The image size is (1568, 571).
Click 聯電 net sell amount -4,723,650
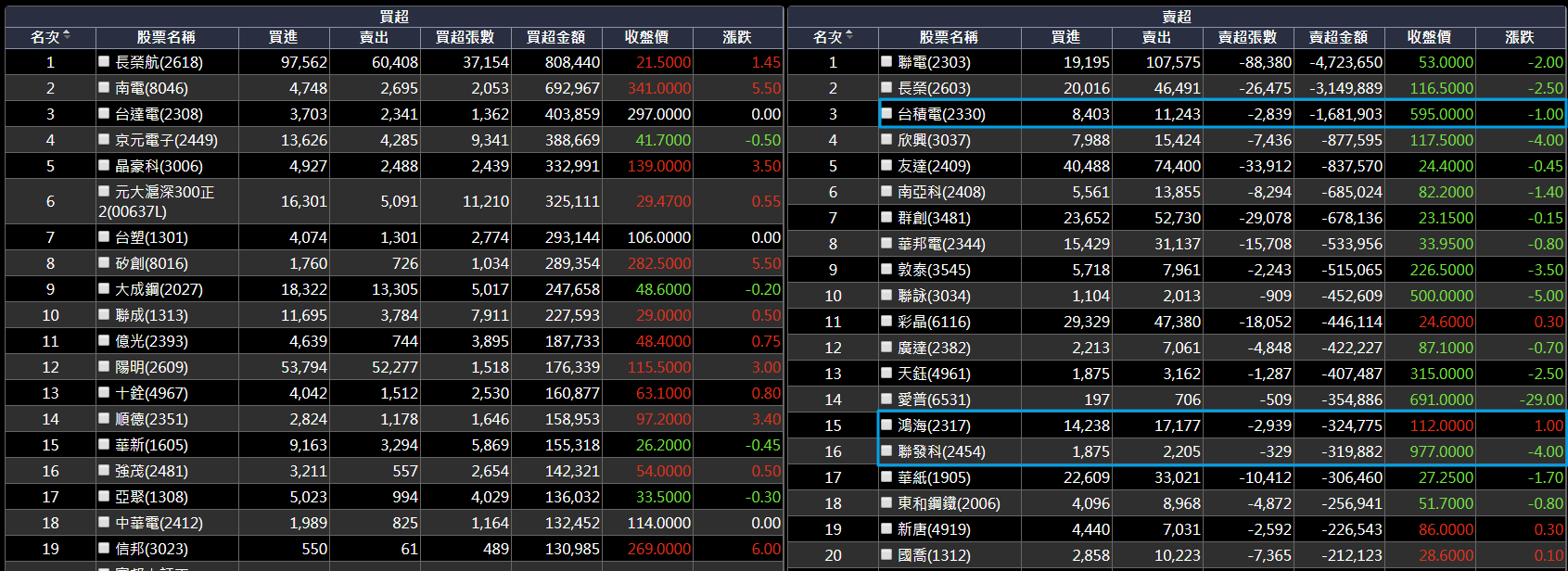tap(1345, 62)
